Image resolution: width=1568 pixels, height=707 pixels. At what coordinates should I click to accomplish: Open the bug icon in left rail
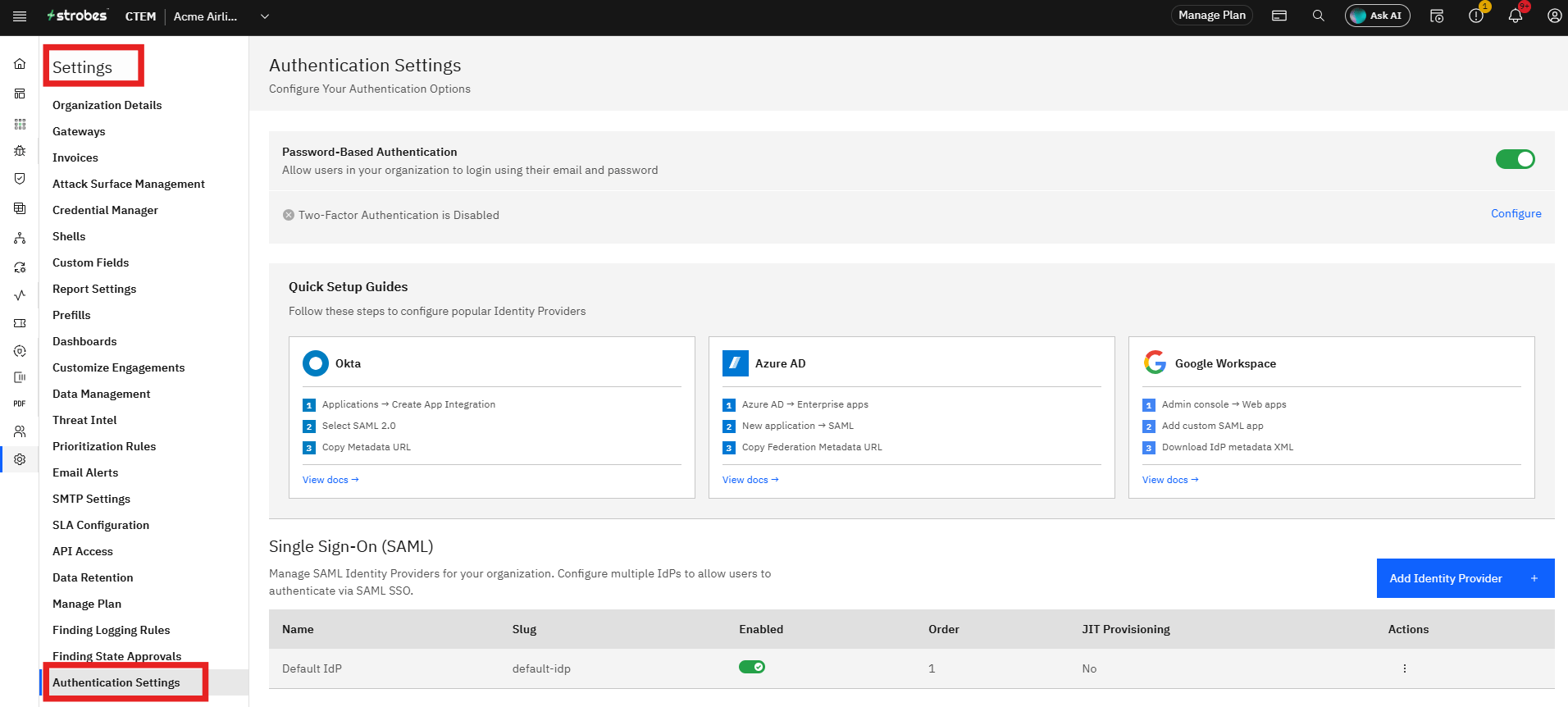click(20, 151)
